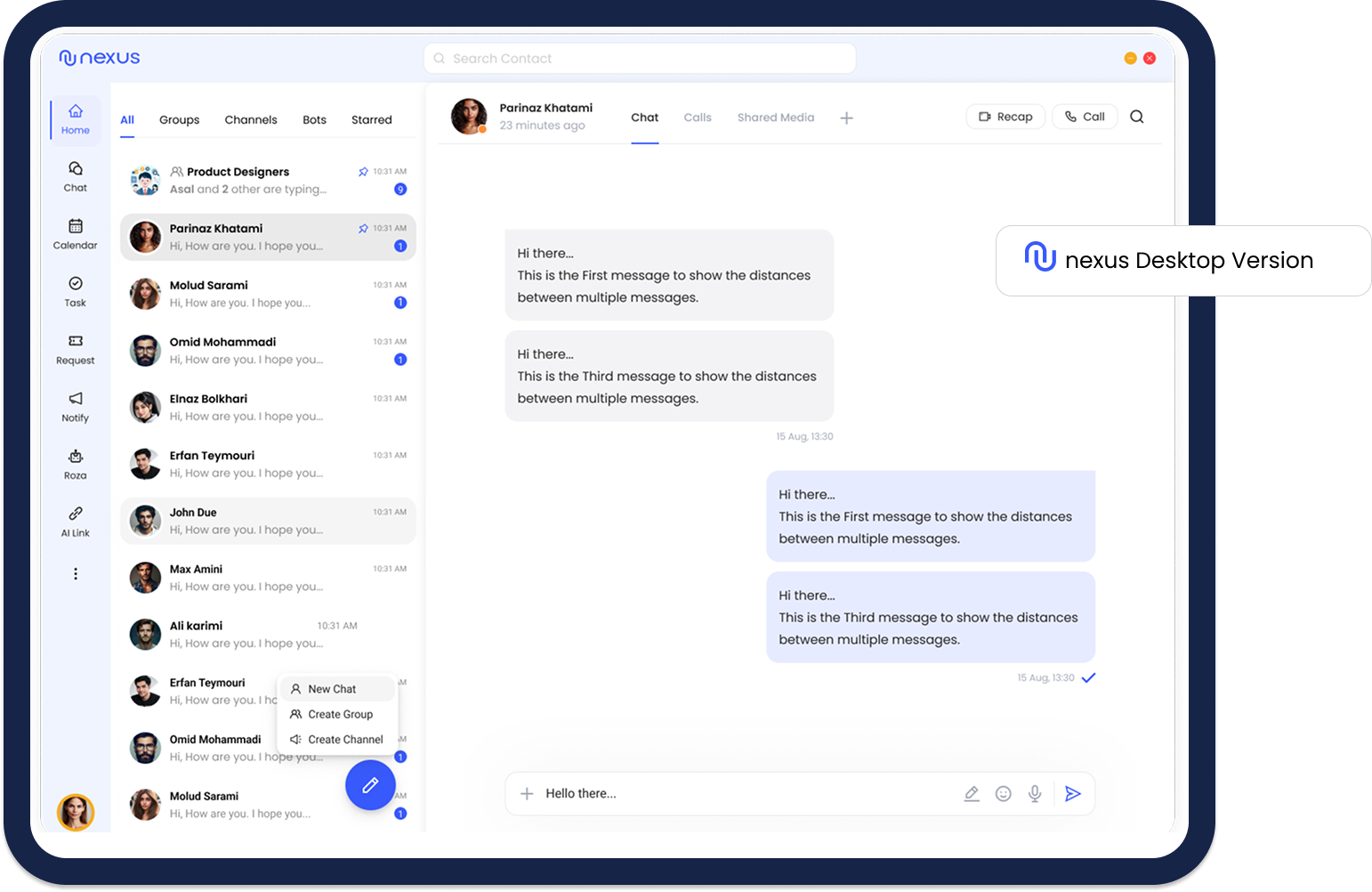
Task: Select Create Group from popup menu
Action: tap(339, 714)
